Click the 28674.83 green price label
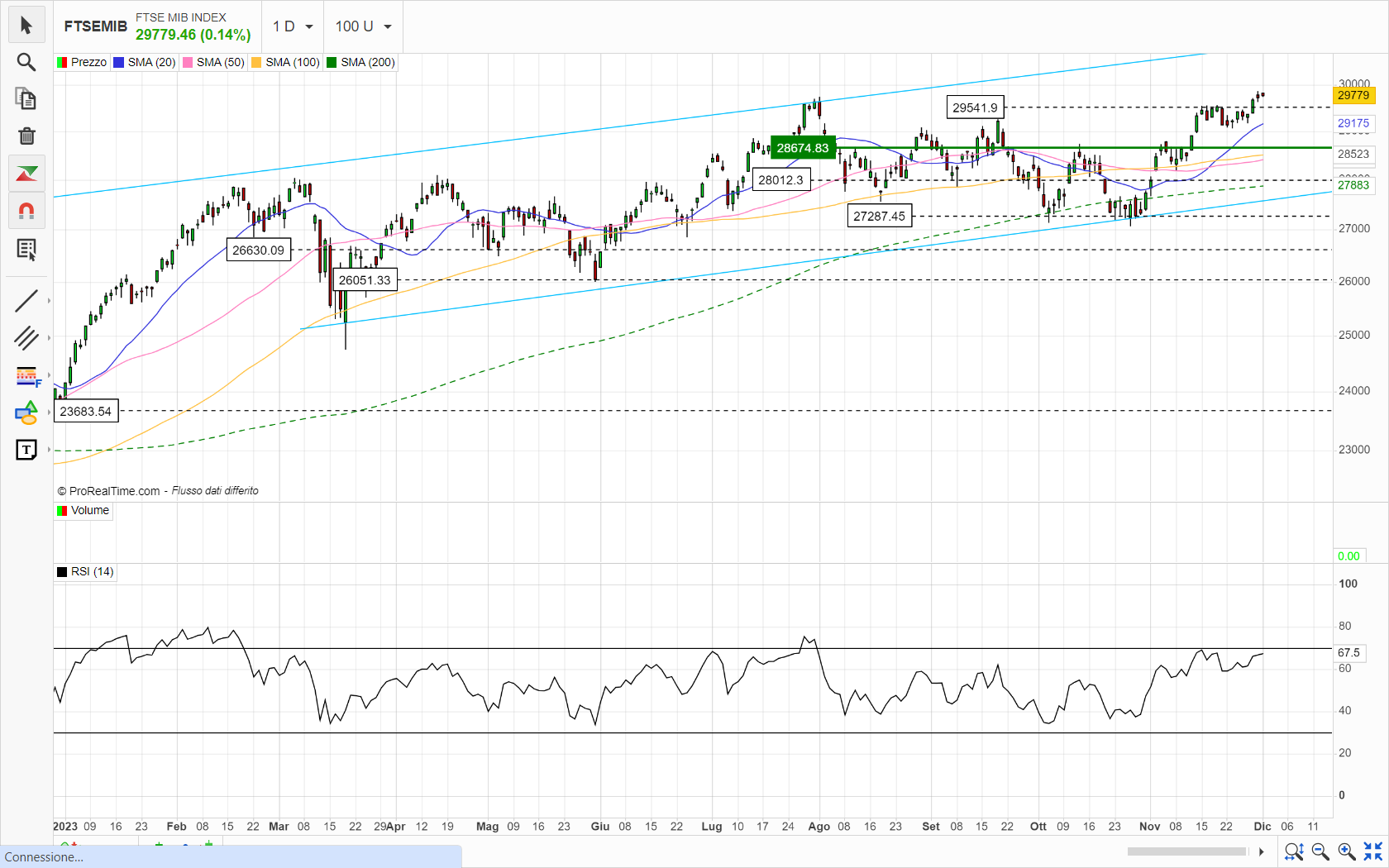The width and height of the screenshot is (1389, 868). (x=803, y=148)
